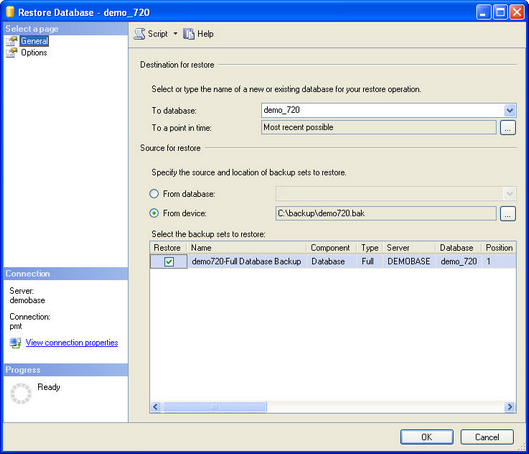The image size is (529, 454).
Task: Open the Script dropdown arrow
Action: pyautogui.click(x=175, y=34)
